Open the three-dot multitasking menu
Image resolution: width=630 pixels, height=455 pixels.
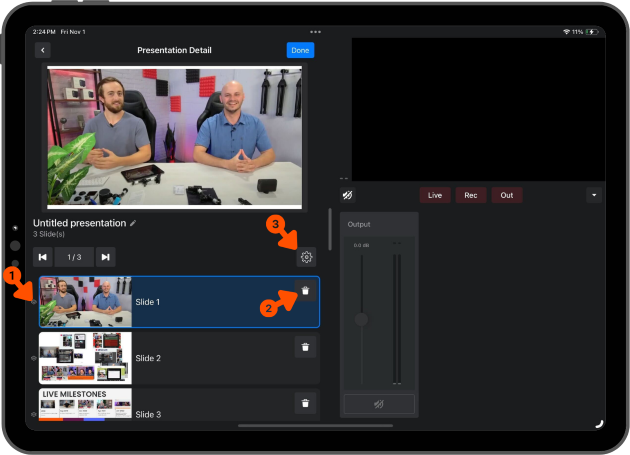(315, 32)
